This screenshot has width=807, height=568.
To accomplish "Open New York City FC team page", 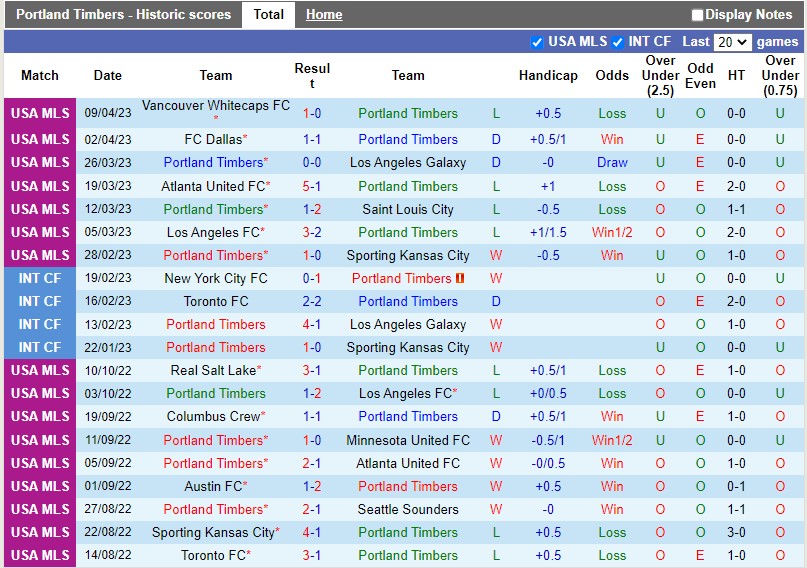I will coord(216,278).
